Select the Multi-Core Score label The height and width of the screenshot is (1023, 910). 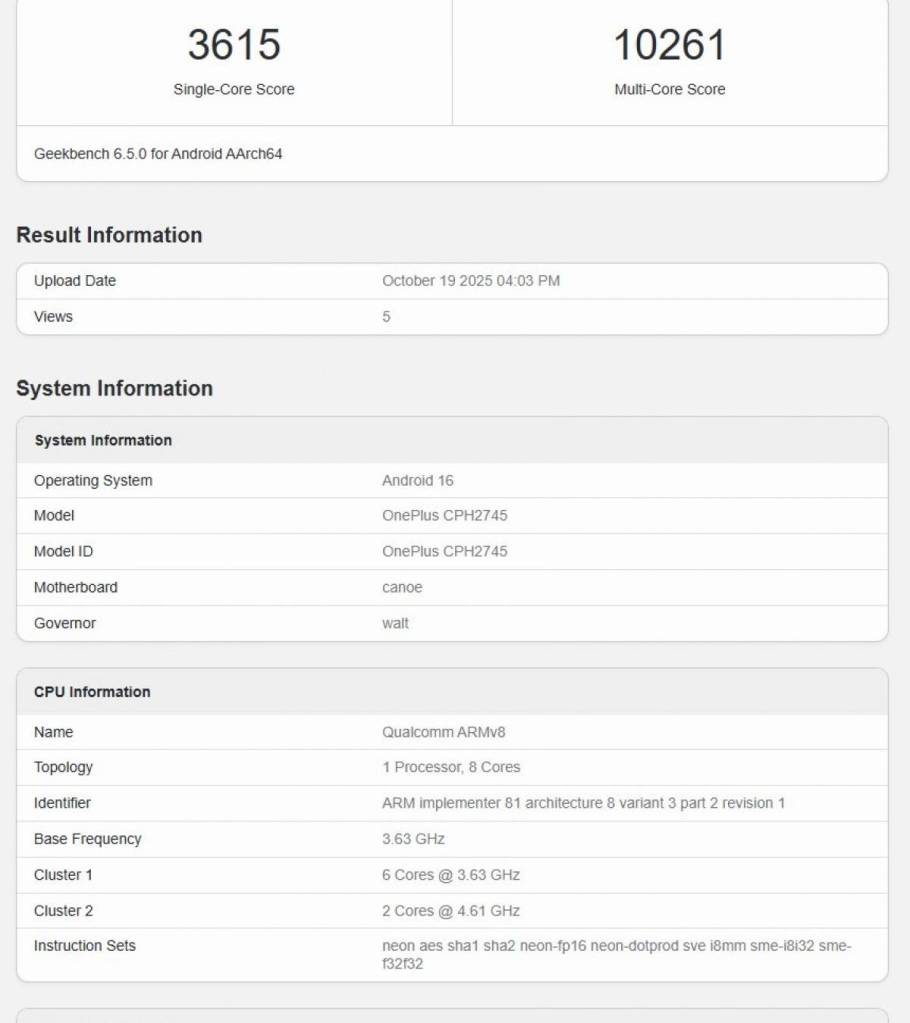point(669,89)
